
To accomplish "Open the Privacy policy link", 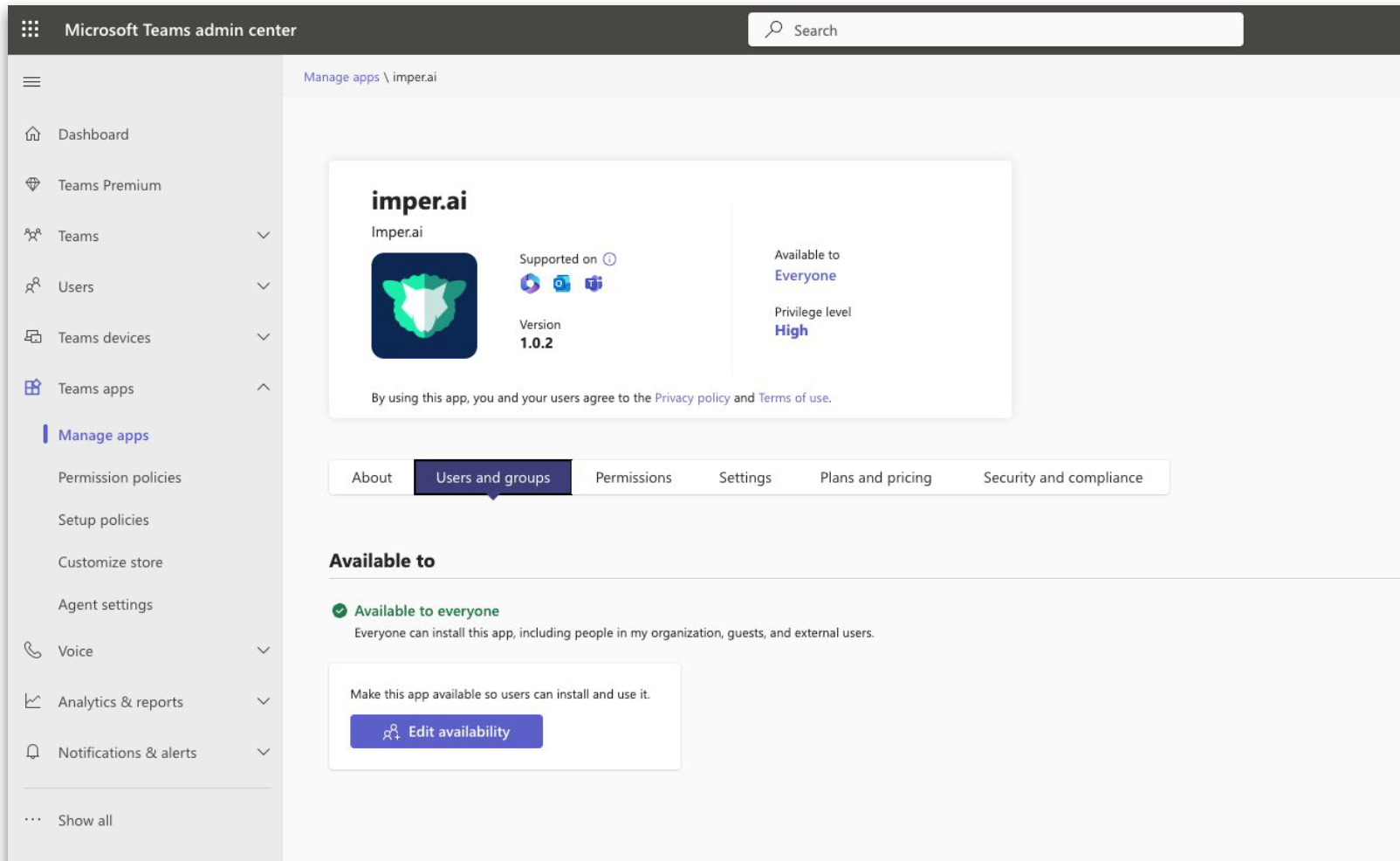I will pyautogui.click(x=692, y=397).
